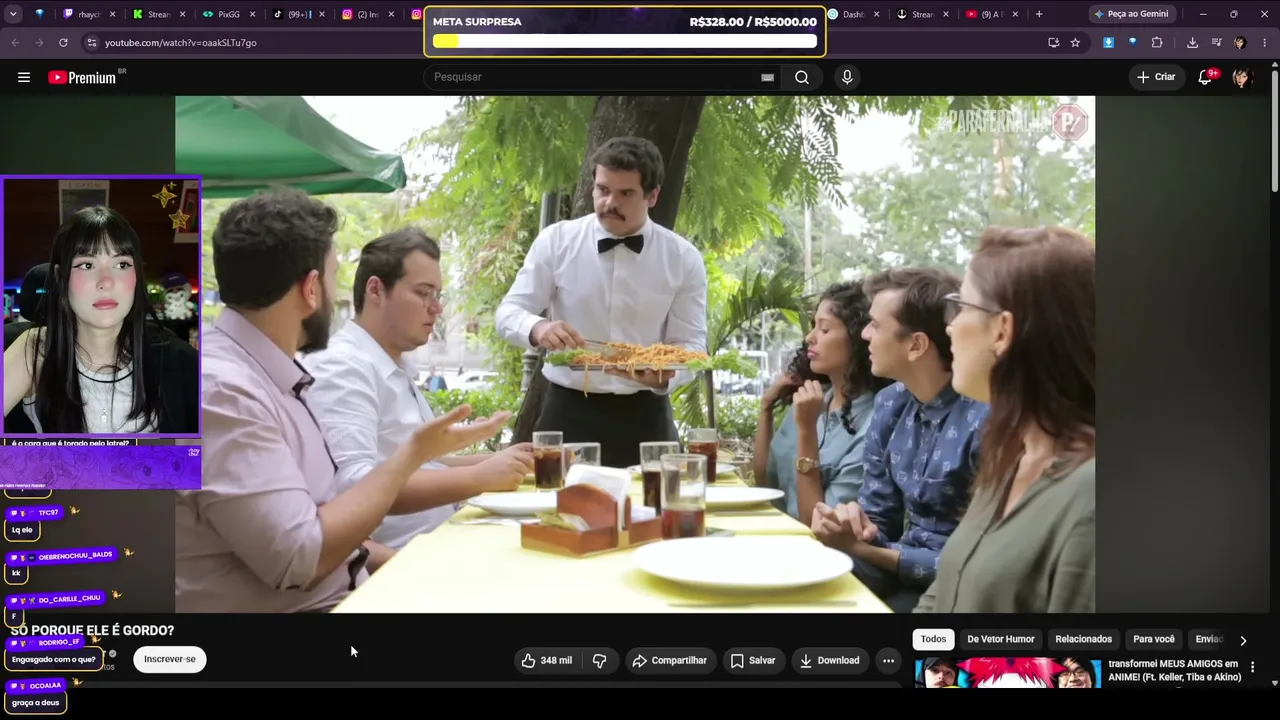Viewport: 1280px width, 720px height.
Task: Switch to the Twitch rhayc tab
Action: [x=90, y=14]
